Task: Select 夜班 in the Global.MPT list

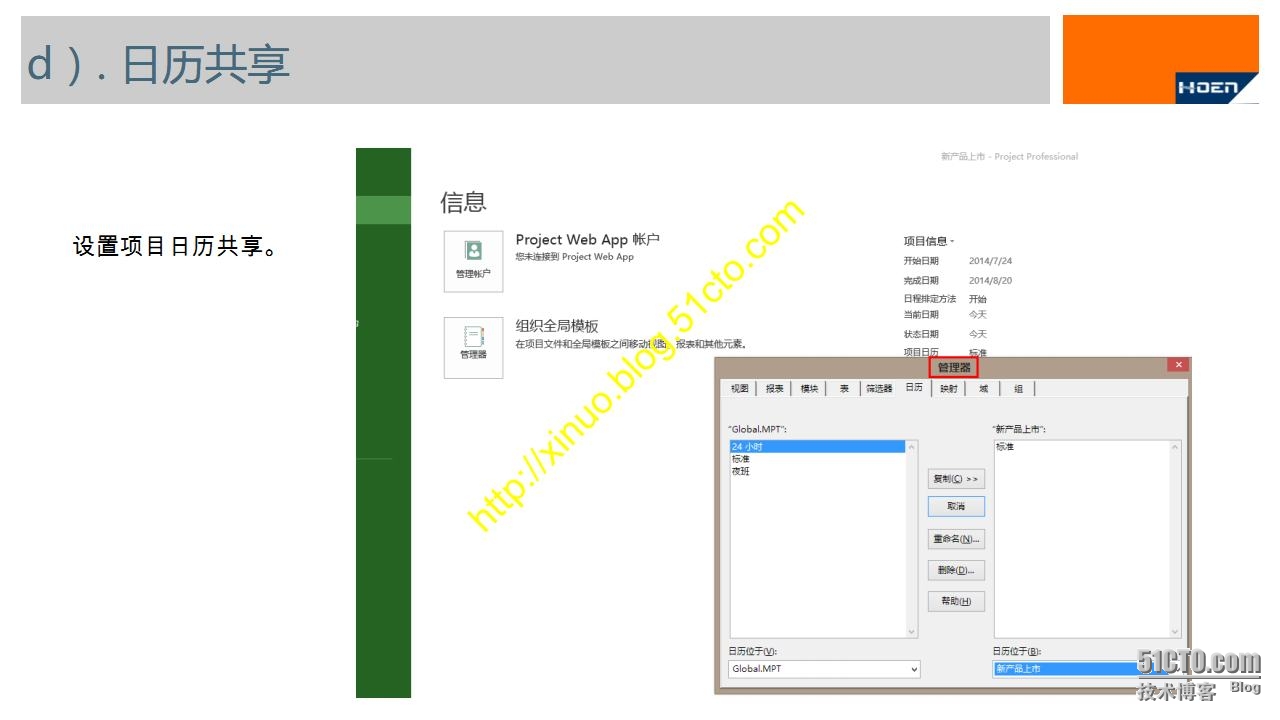Action: coord(817,471)
